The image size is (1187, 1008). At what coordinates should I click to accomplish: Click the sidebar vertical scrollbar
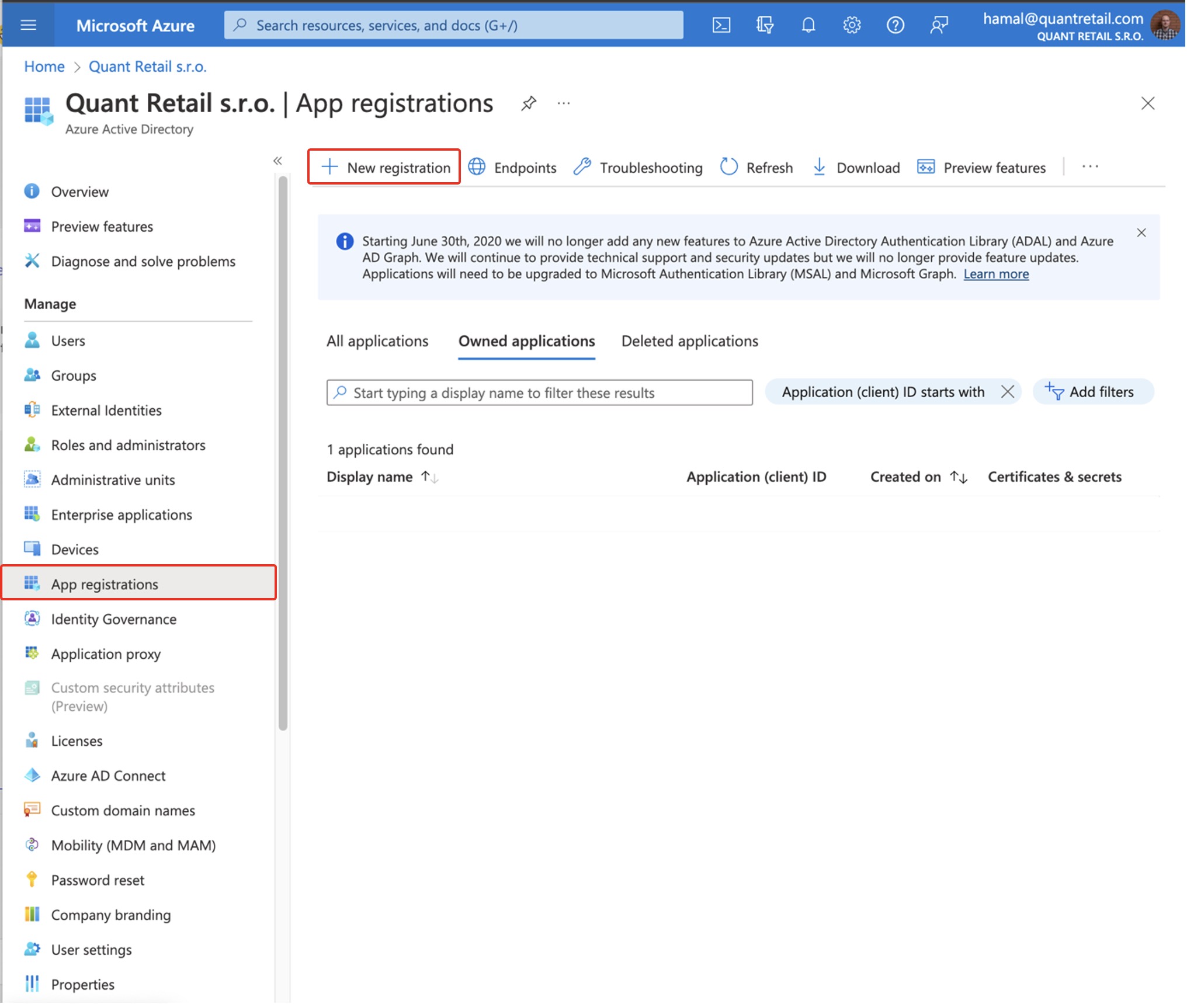pos(283,454)
